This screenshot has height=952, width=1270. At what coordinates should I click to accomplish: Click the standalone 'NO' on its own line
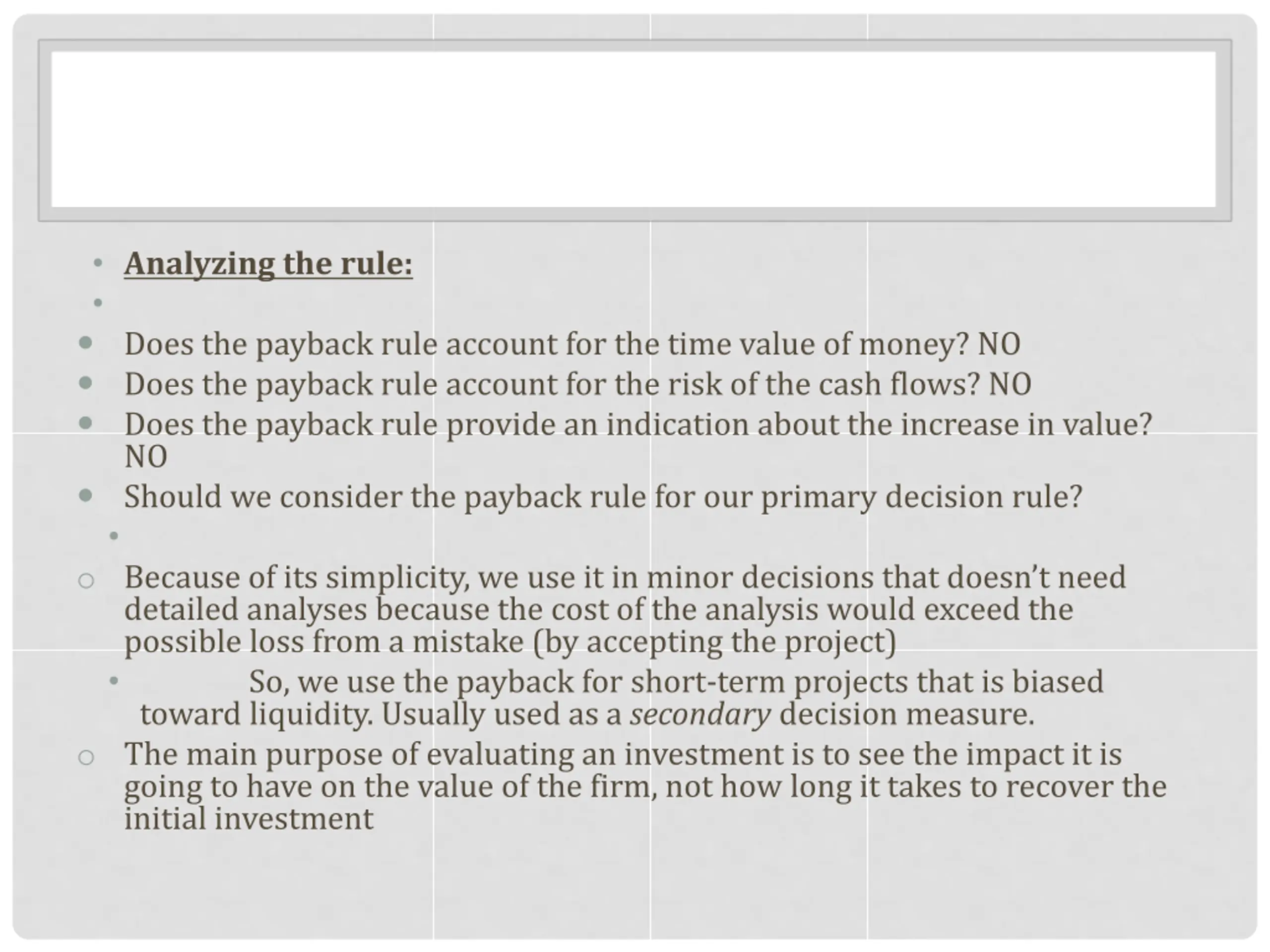pos(146,457)
